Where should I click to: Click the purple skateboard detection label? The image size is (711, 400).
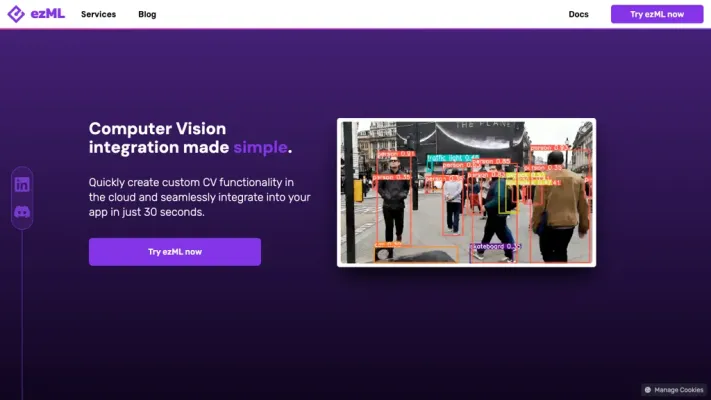(x=496, y=246)
